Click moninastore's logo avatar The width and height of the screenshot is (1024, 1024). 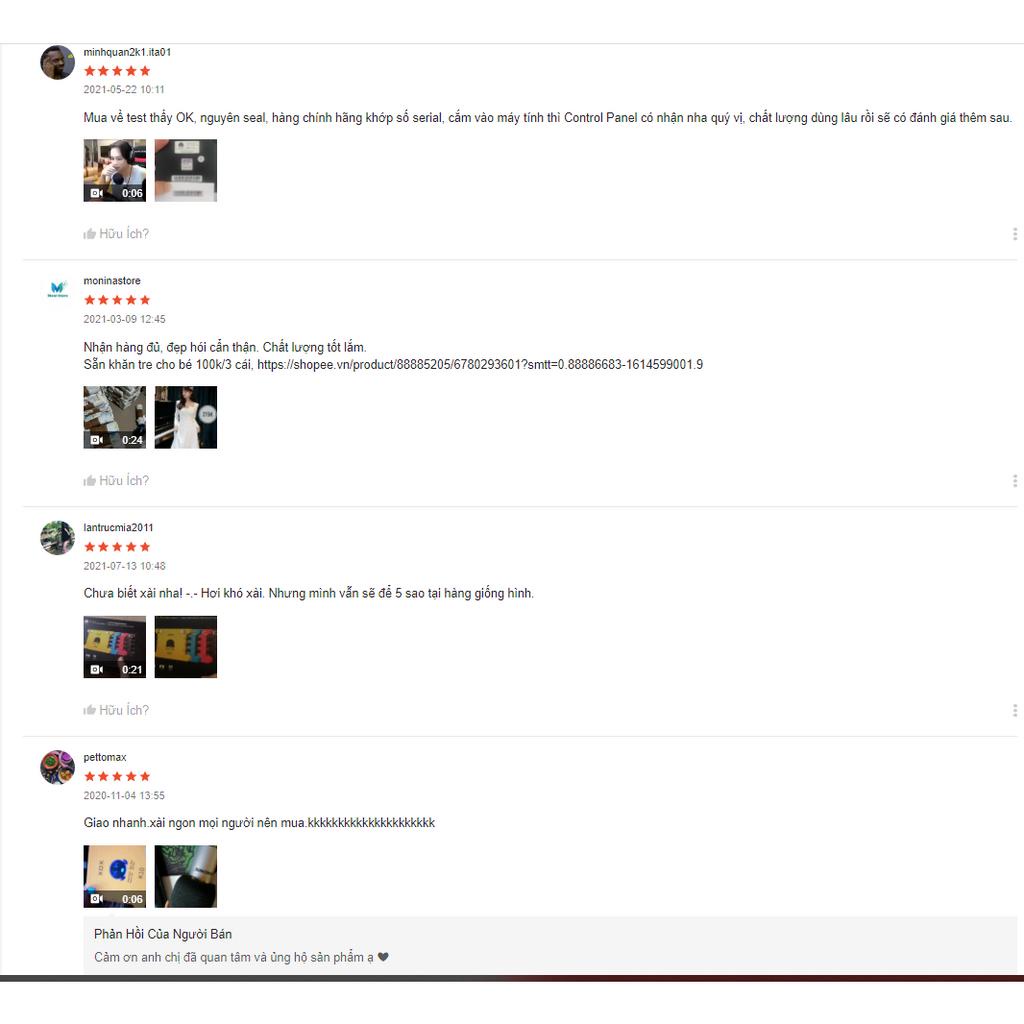click(57, 291)
